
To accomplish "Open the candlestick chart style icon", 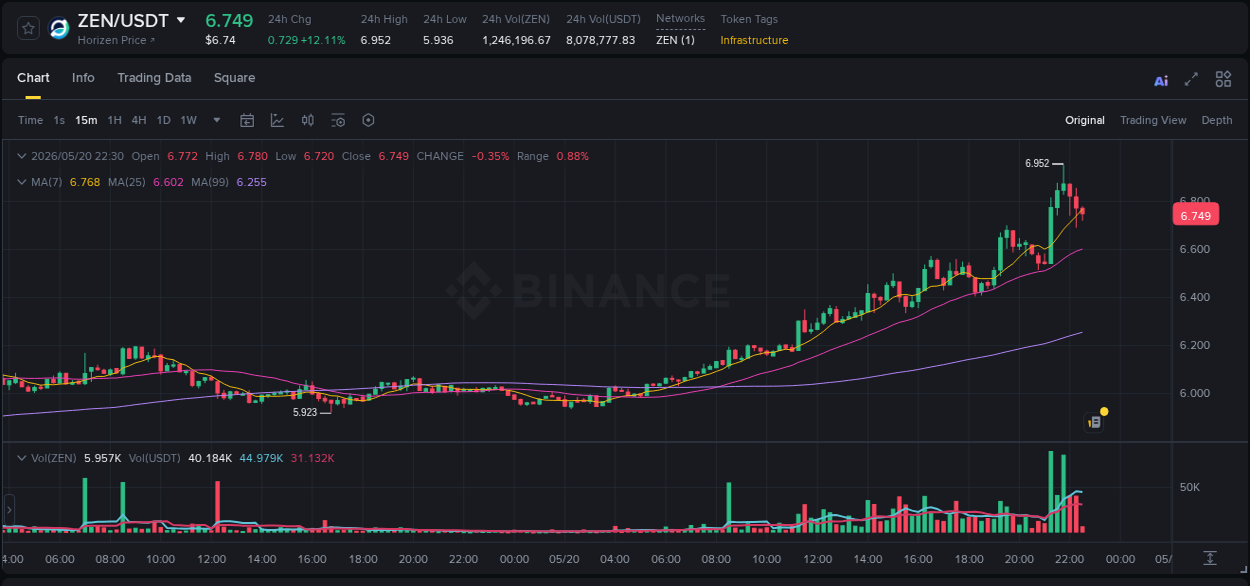I will [x=308, y=120].
